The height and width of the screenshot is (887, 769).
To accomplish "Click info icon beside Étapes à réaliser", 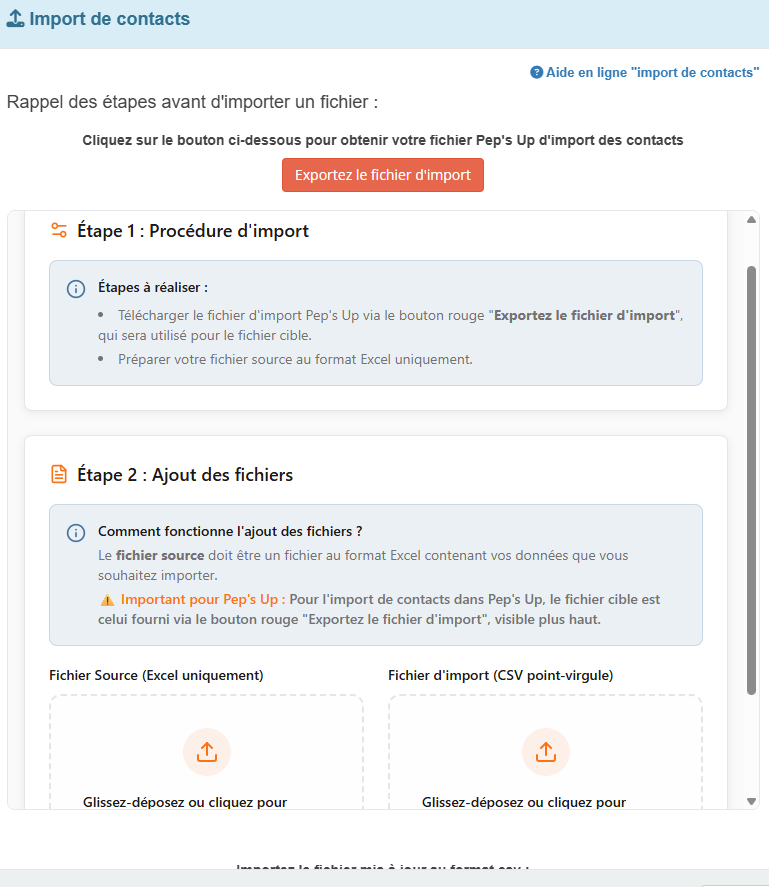I will (76, 288).
